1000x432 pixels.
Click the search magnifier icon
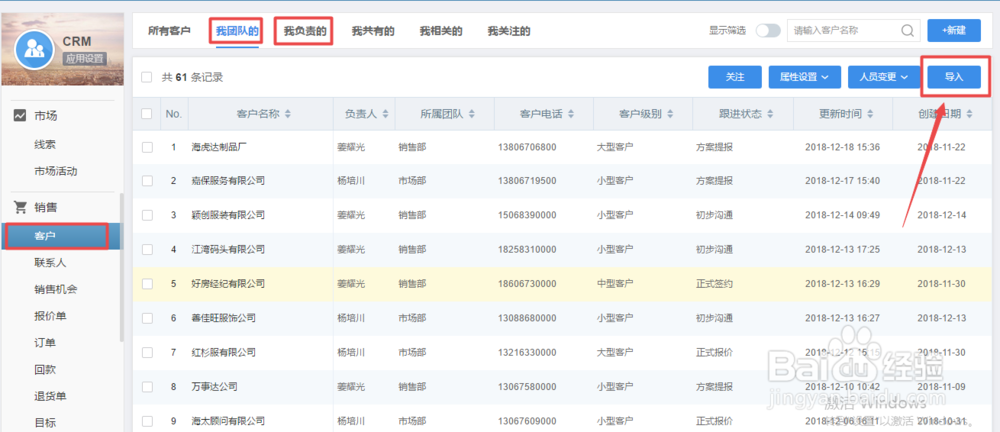(907, 31)
